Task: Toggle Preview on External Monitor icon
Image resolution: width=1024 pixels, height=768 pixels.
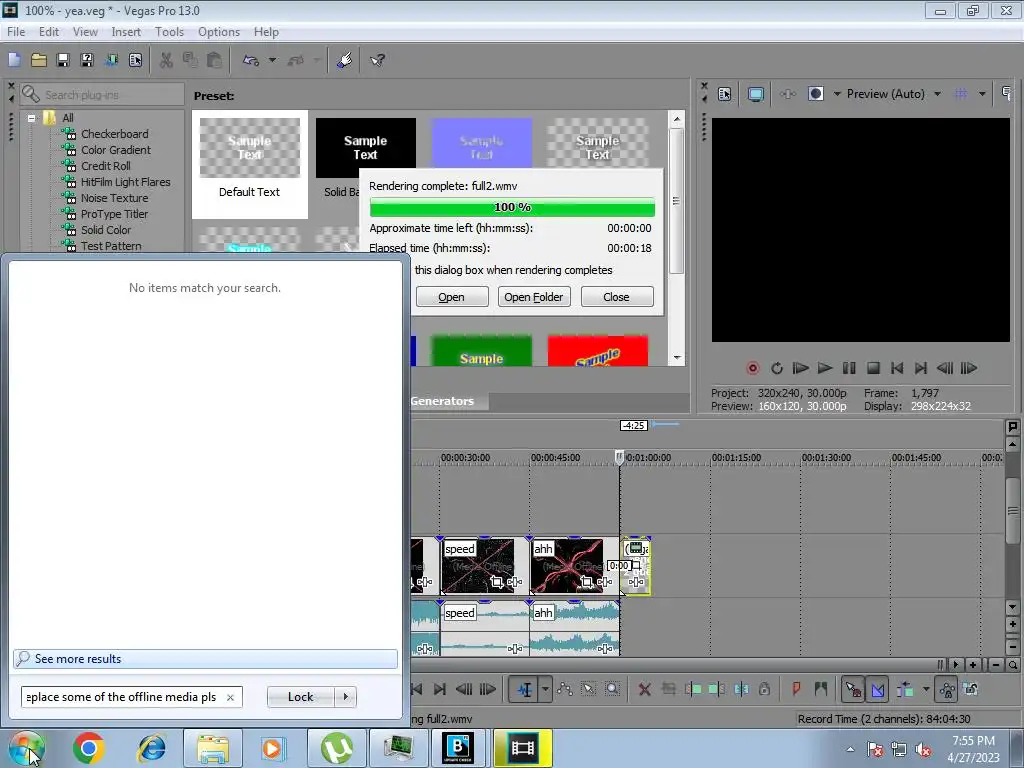Action: 756,94
